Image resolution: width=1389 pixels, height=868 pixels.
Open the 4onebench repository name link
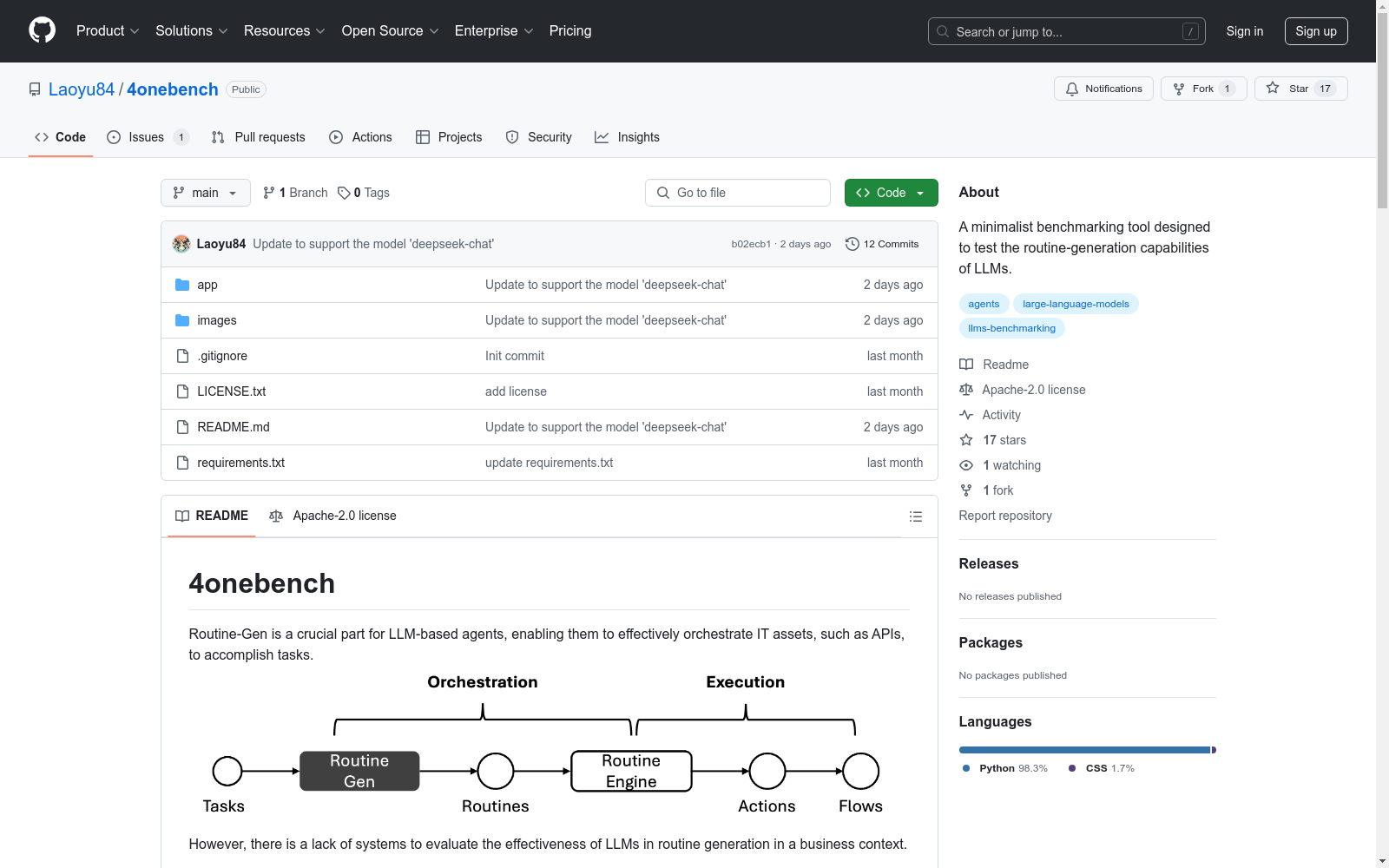click(173, 89)
